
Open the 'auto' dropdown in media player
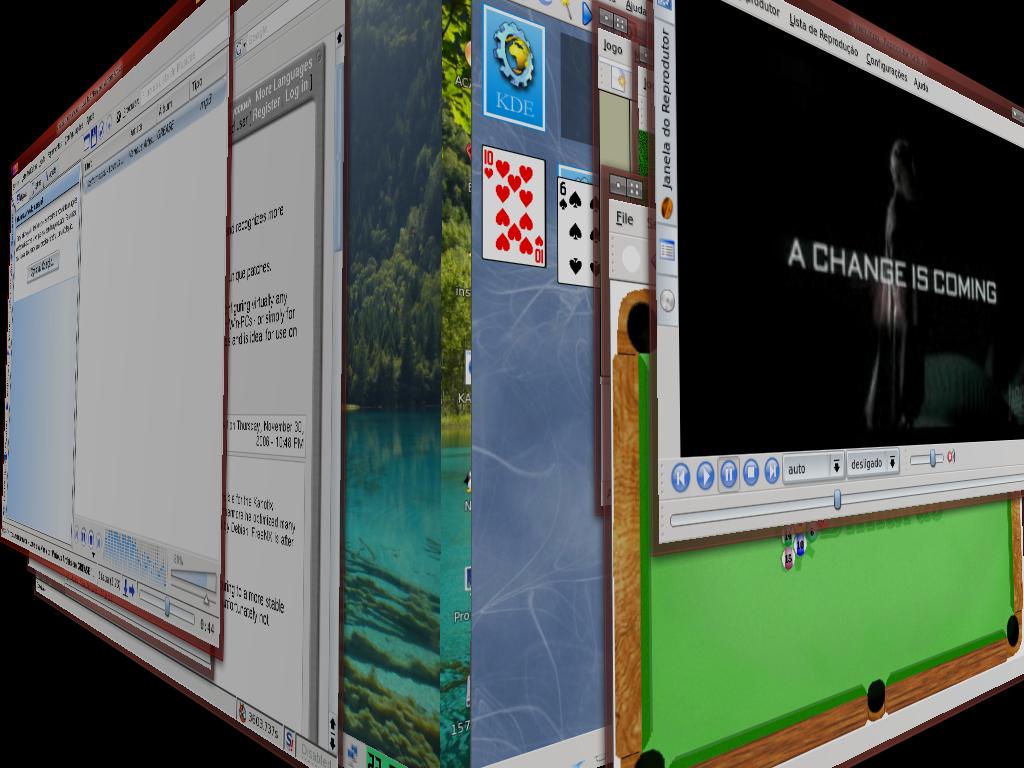[x=814, y=467]
